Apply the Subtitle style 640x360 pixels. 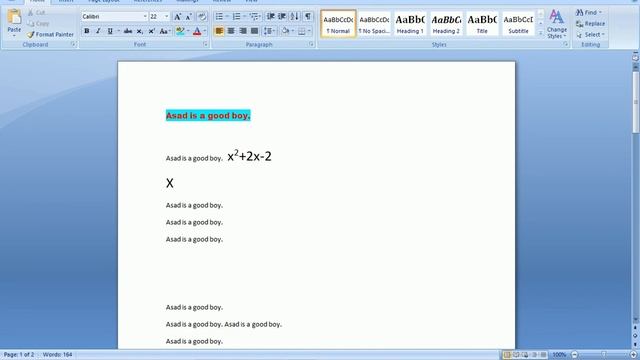(518, 24)
